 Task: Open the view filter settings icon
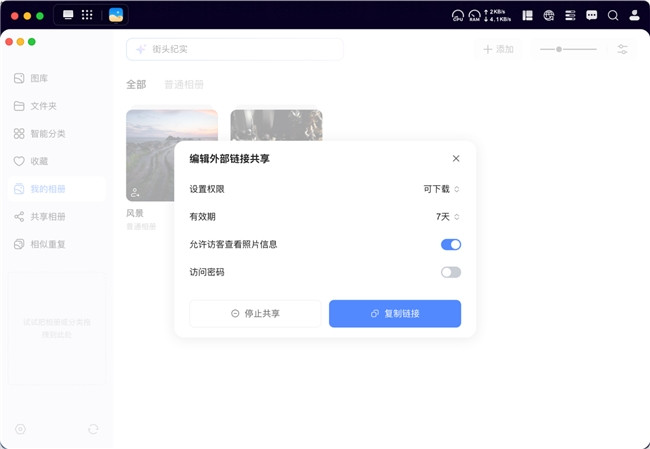tap(622, 49)
